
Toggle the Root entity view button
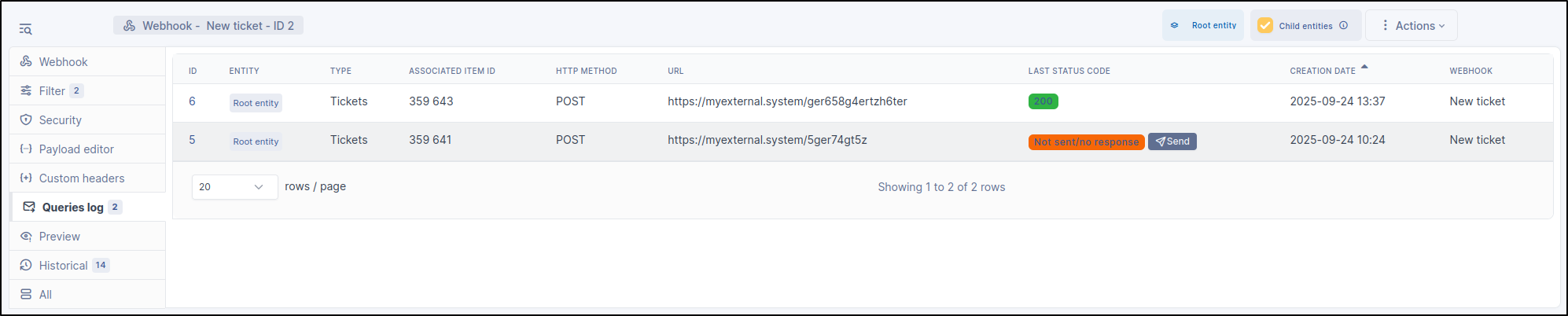point(1203,25)
